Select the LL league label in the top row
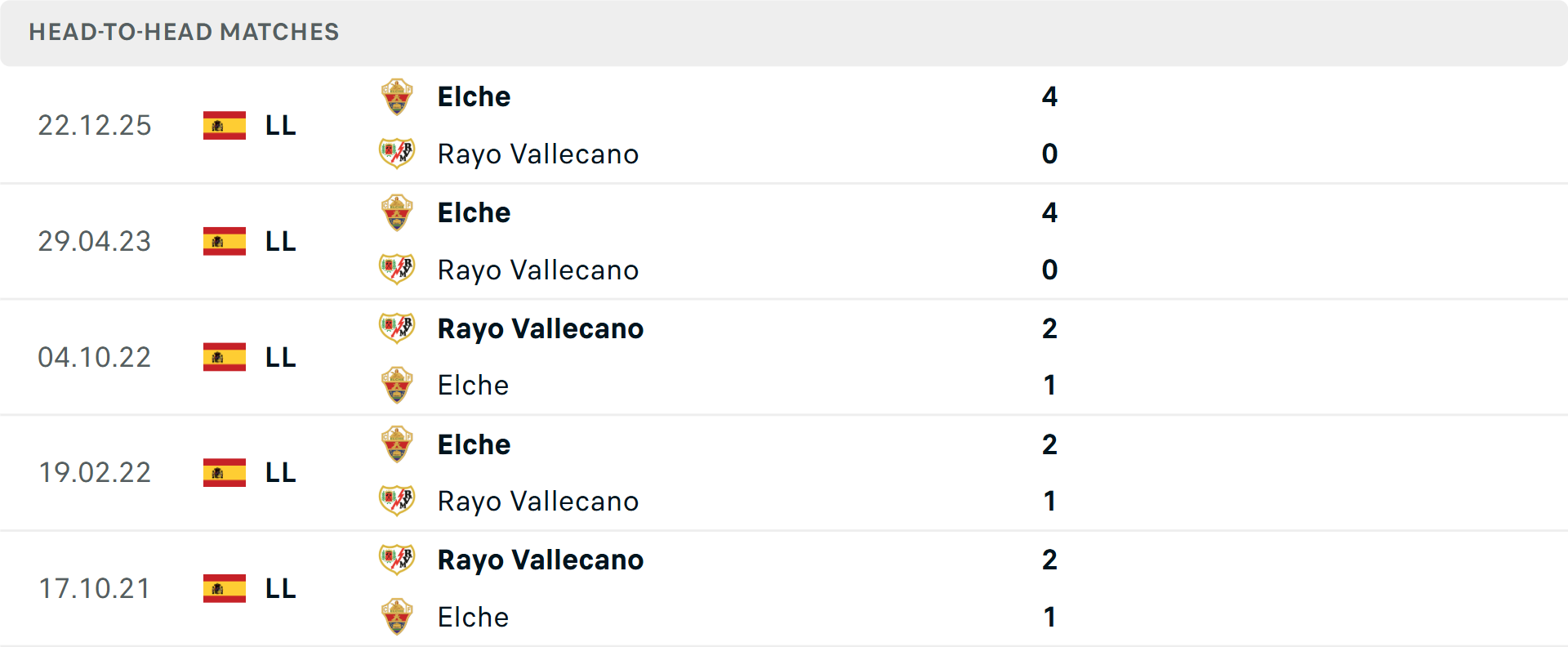The image size is (1568, 647). point(278,125)
